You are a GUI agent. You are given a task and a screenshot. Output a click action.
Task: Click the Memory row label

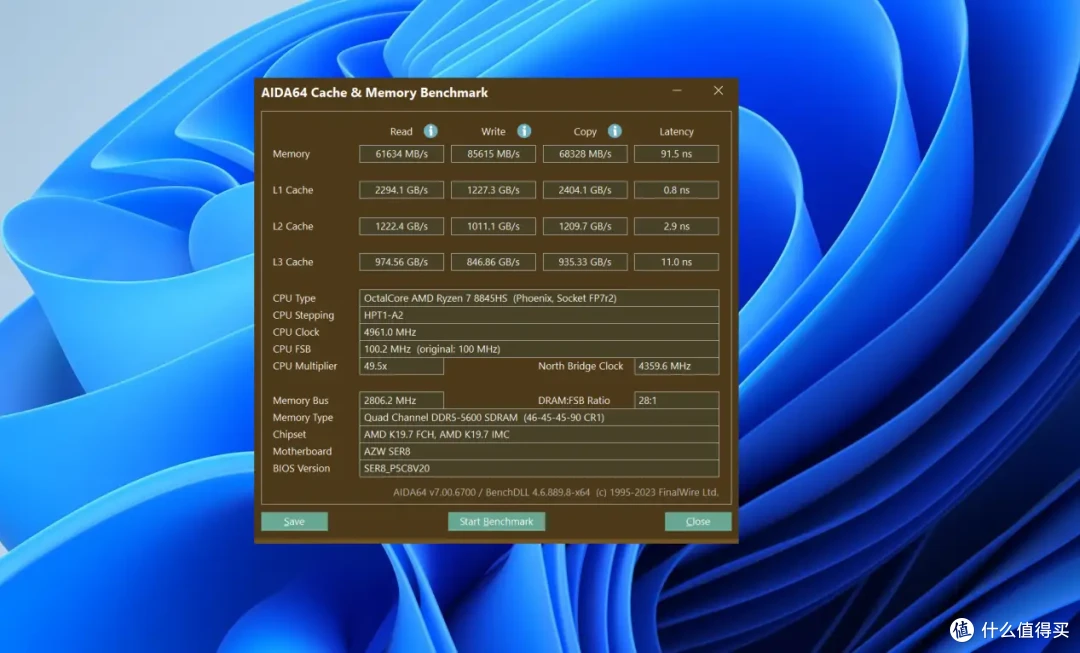pos(291,154)
